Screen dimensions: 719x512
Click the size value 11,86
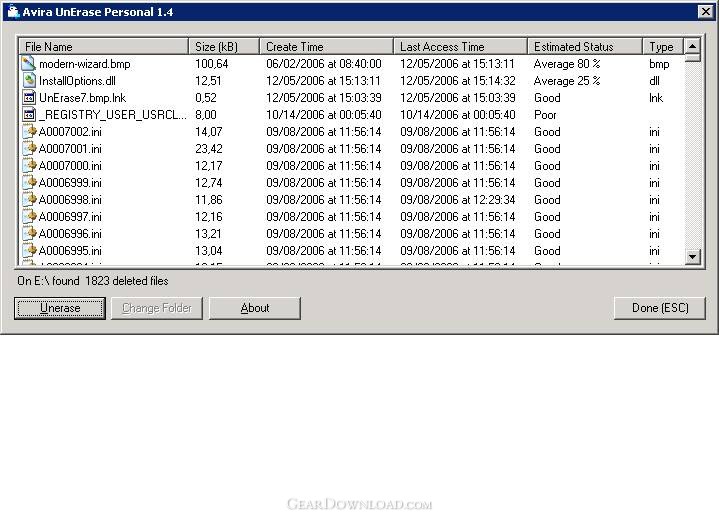pyautogui.click(x=209, y=199)
